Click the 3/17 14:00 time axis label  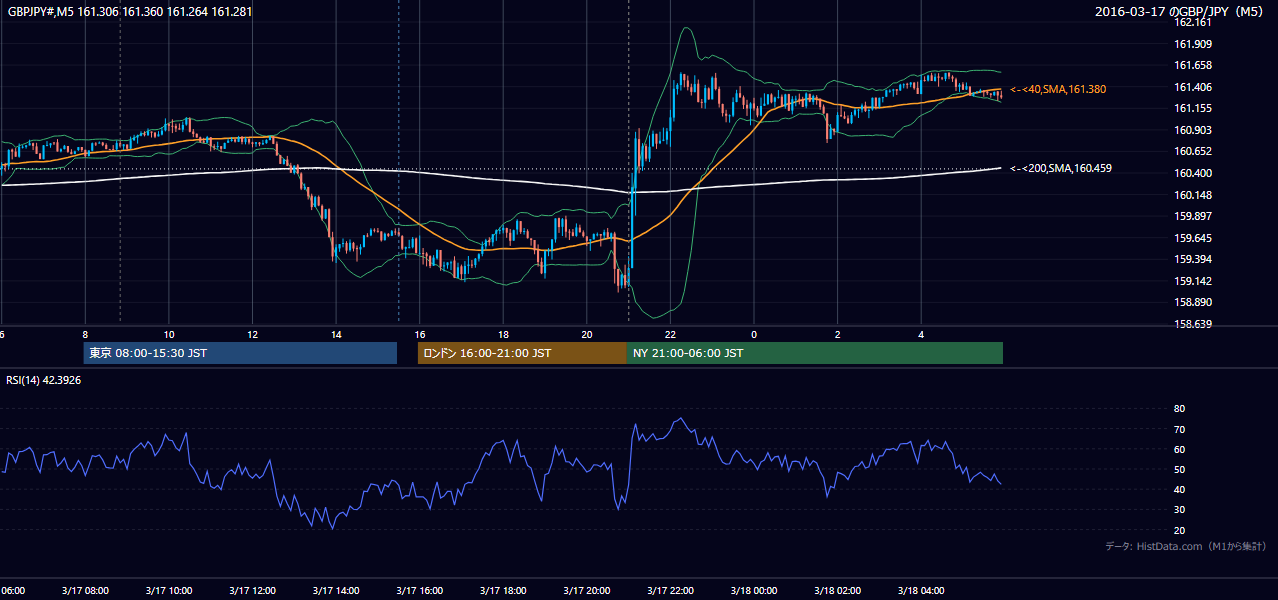tap(336, 590)
